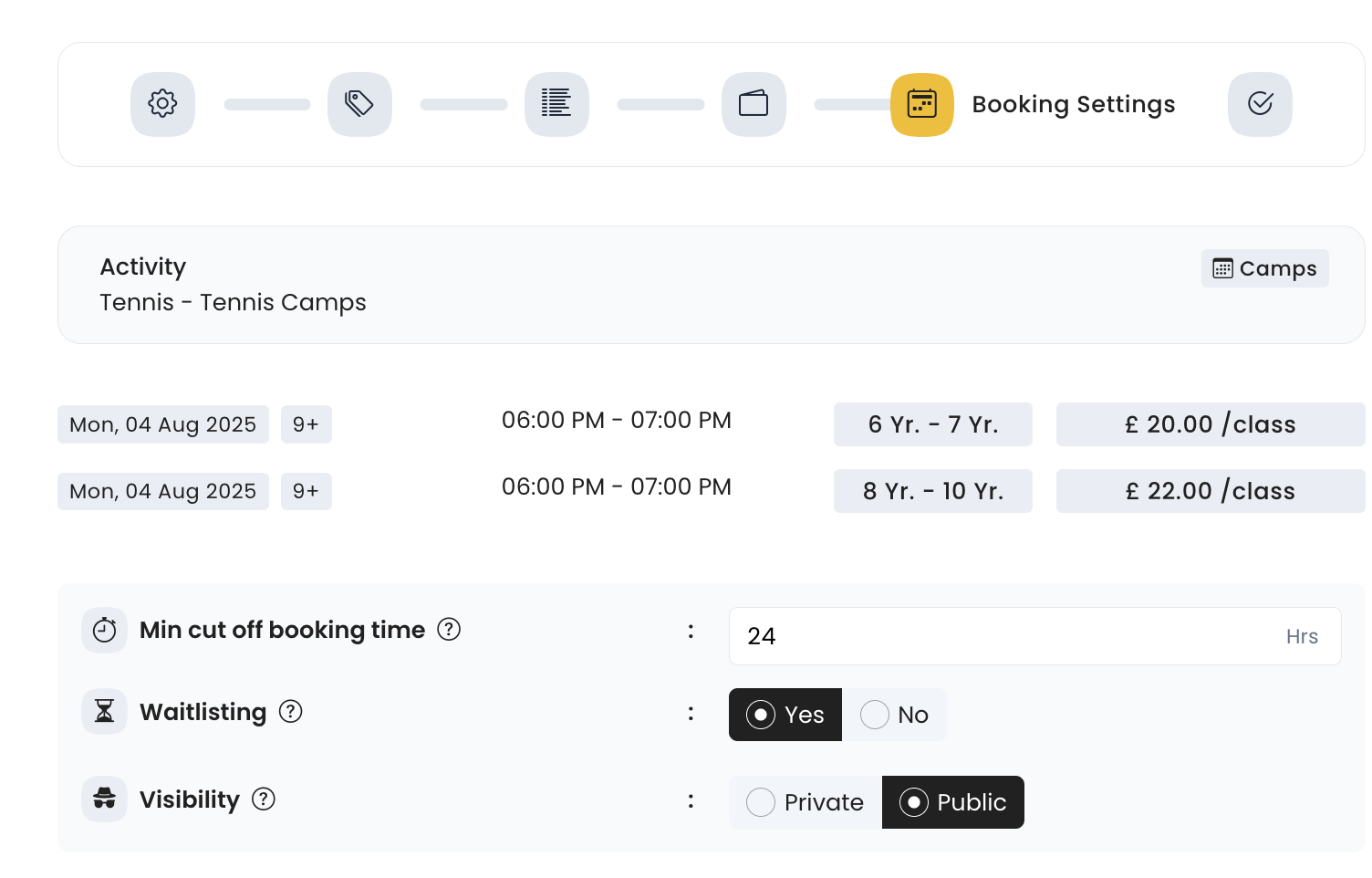Set Visibility to Private
Image resolution: width=1372 pixels, height=878 pixels.
[x=806, y=802]
